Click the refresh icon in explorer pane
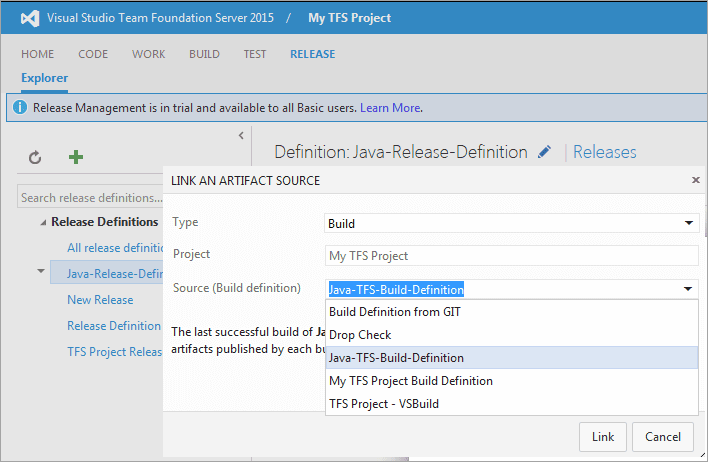This screenshot has height=462, width=708. pos(35,157)
